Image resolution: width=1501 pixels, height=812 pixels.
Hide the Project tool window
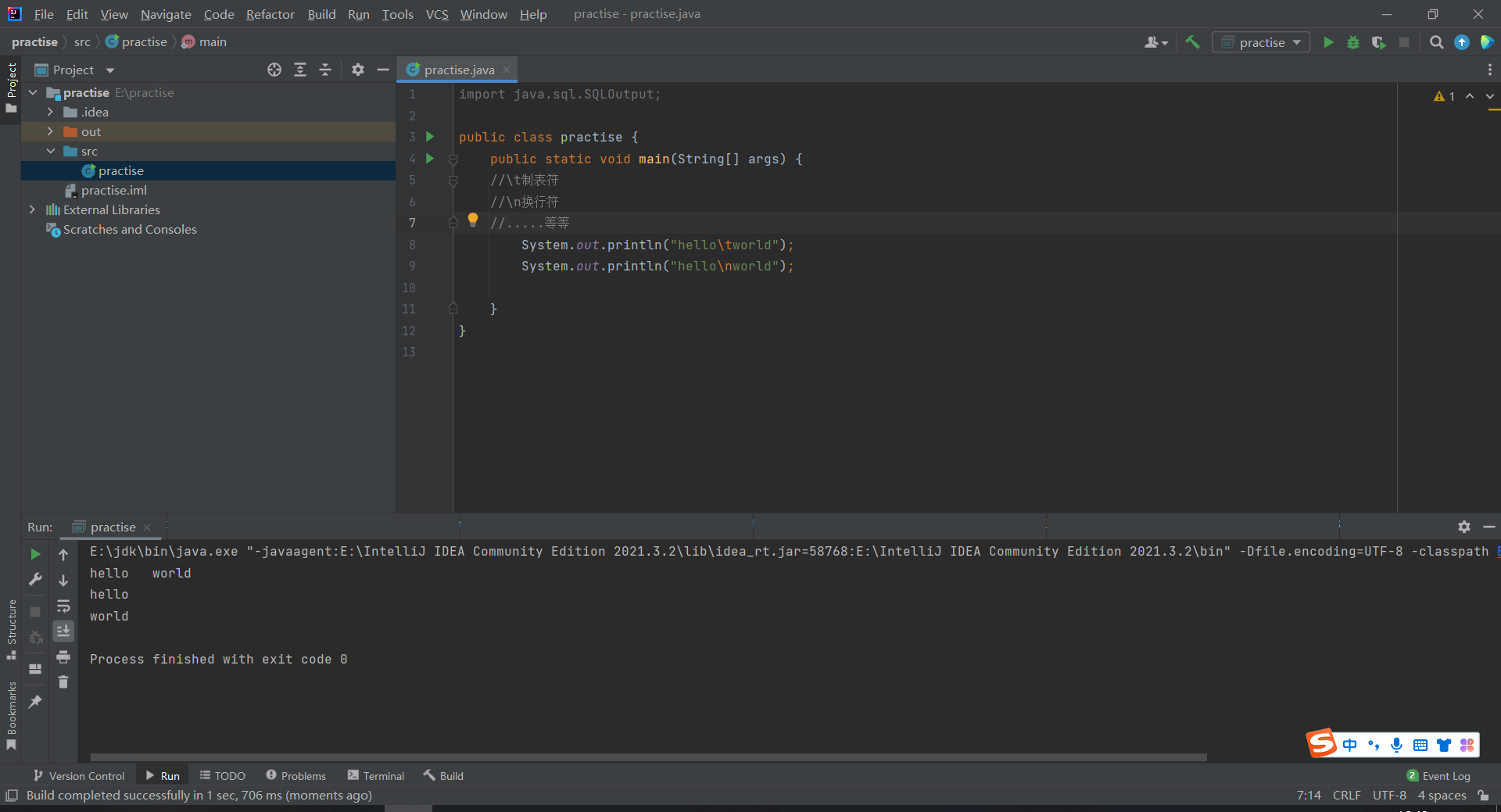click(x=383, y=70)
